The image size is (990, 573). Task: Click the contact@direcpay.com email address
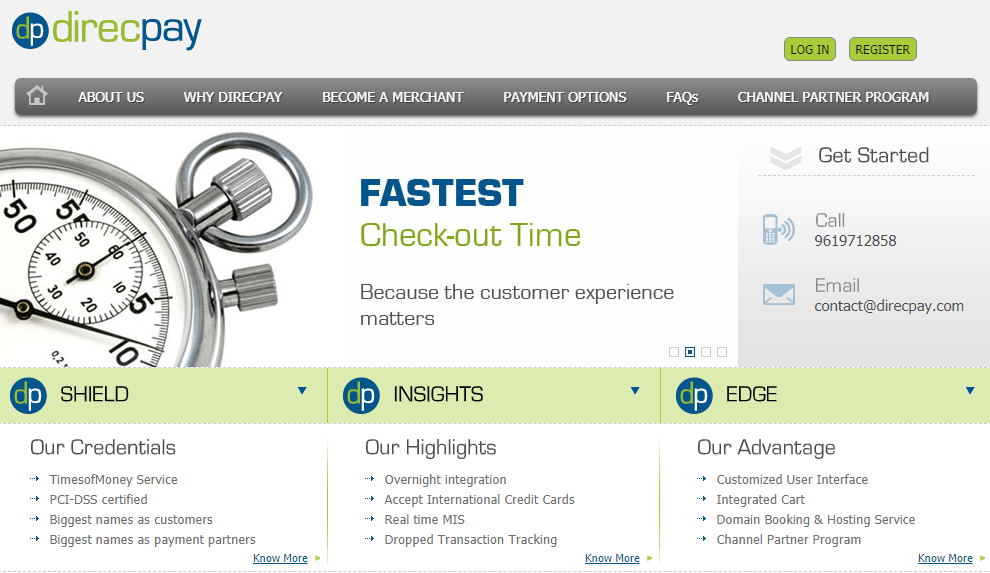[x=889, y=306]
